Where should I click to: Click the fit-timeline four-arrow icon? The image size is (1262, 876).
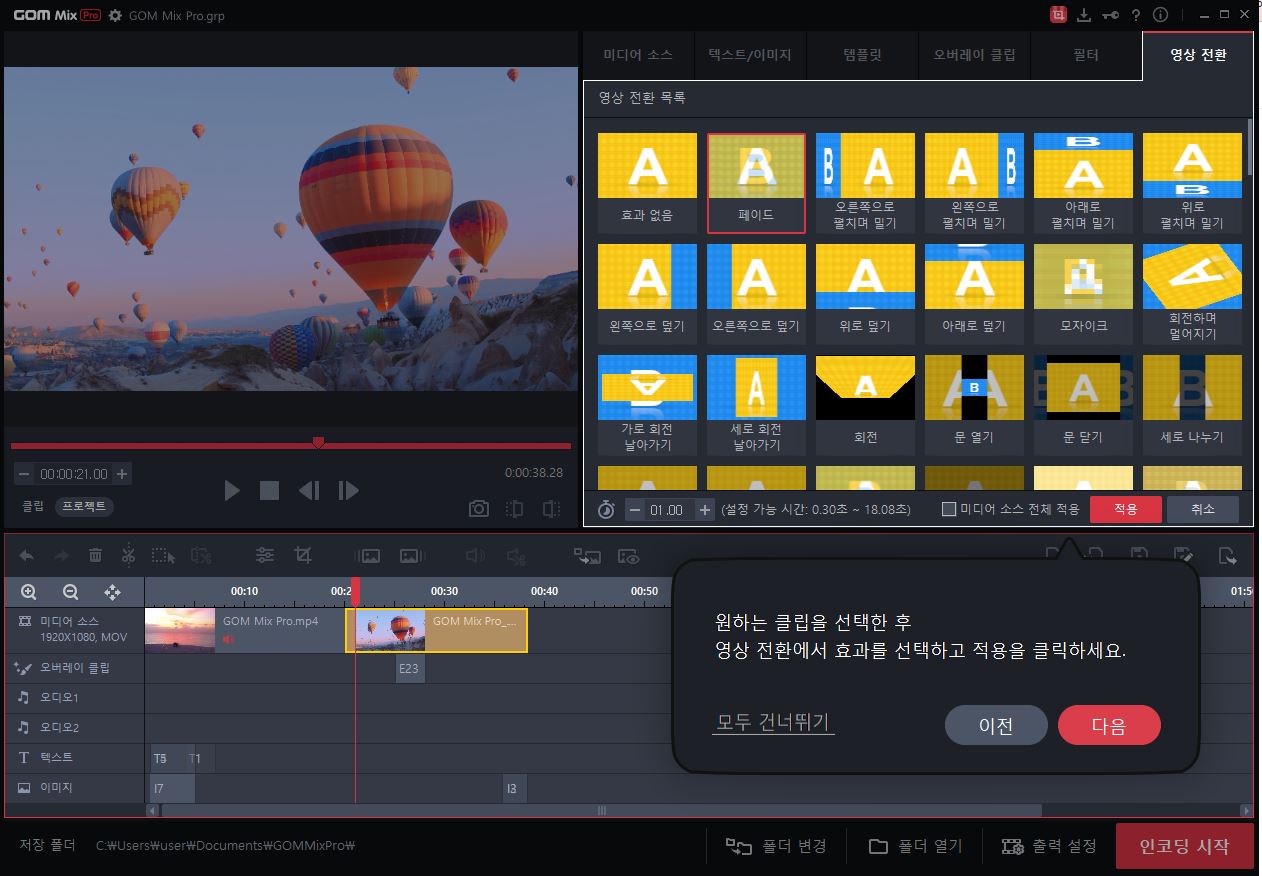coord(112,592)
